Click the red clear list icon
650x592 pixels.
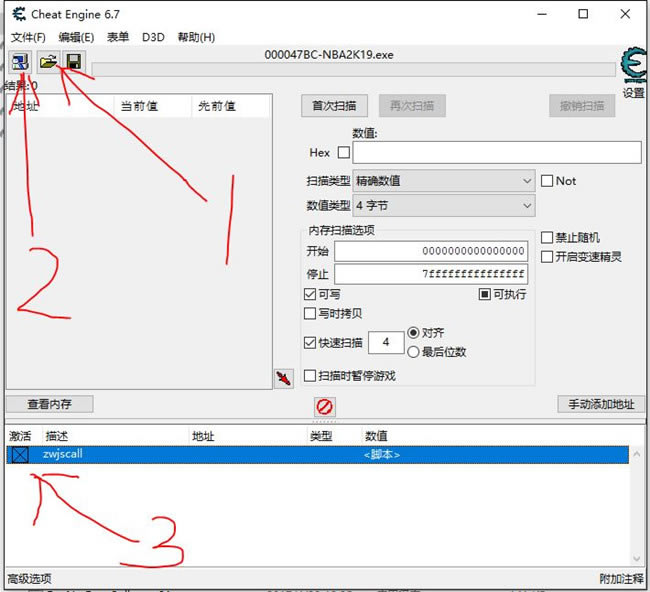click(325, 406)
